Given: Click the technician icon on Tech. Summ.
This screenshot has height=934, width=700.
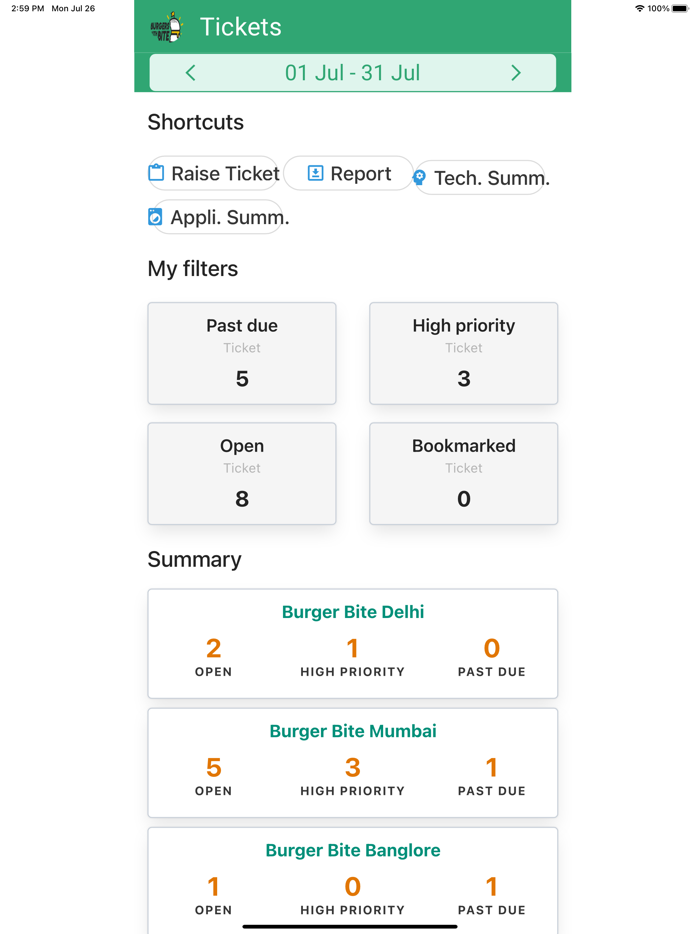Looking at the screenshot, I should (x=419, y=178).
